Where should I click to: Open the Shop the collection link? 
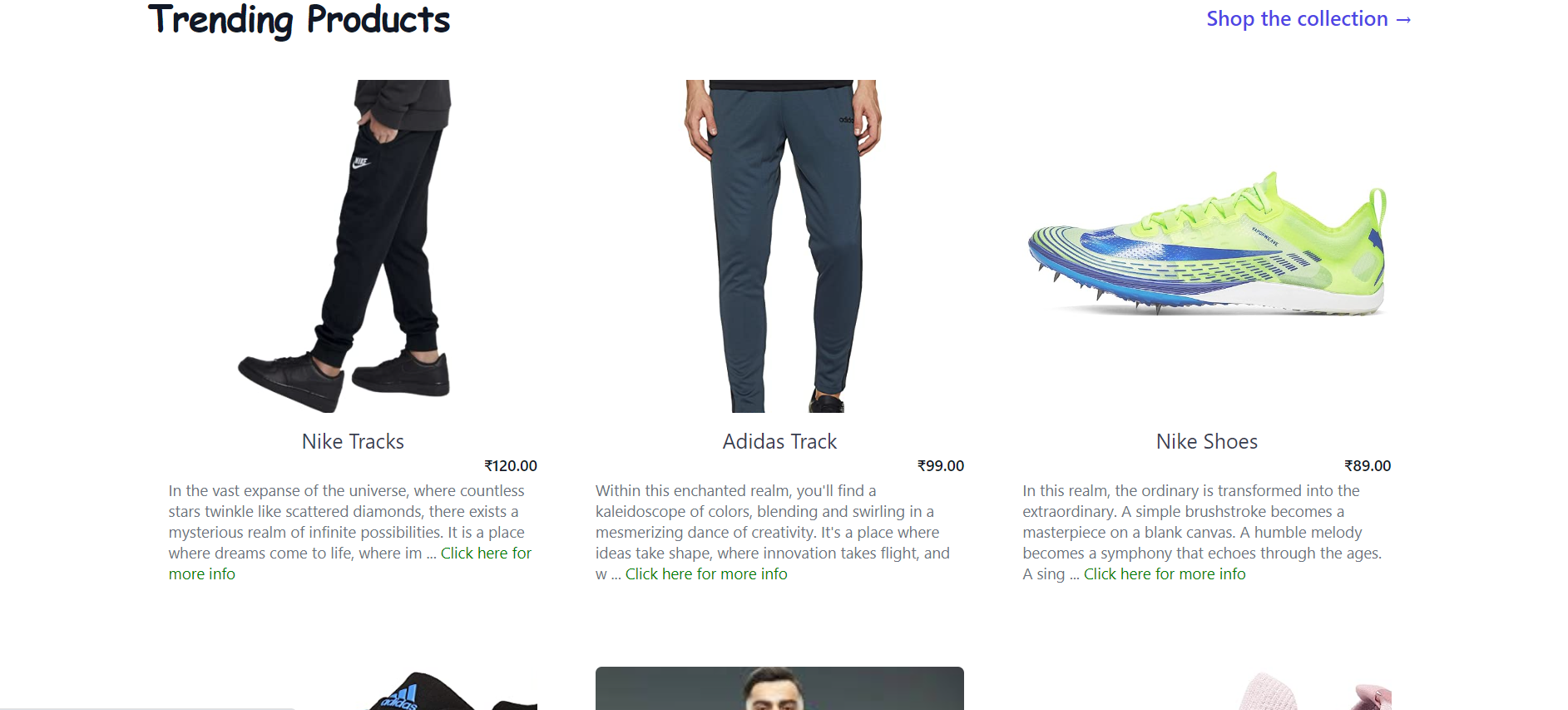click(x=1308, y=18)
